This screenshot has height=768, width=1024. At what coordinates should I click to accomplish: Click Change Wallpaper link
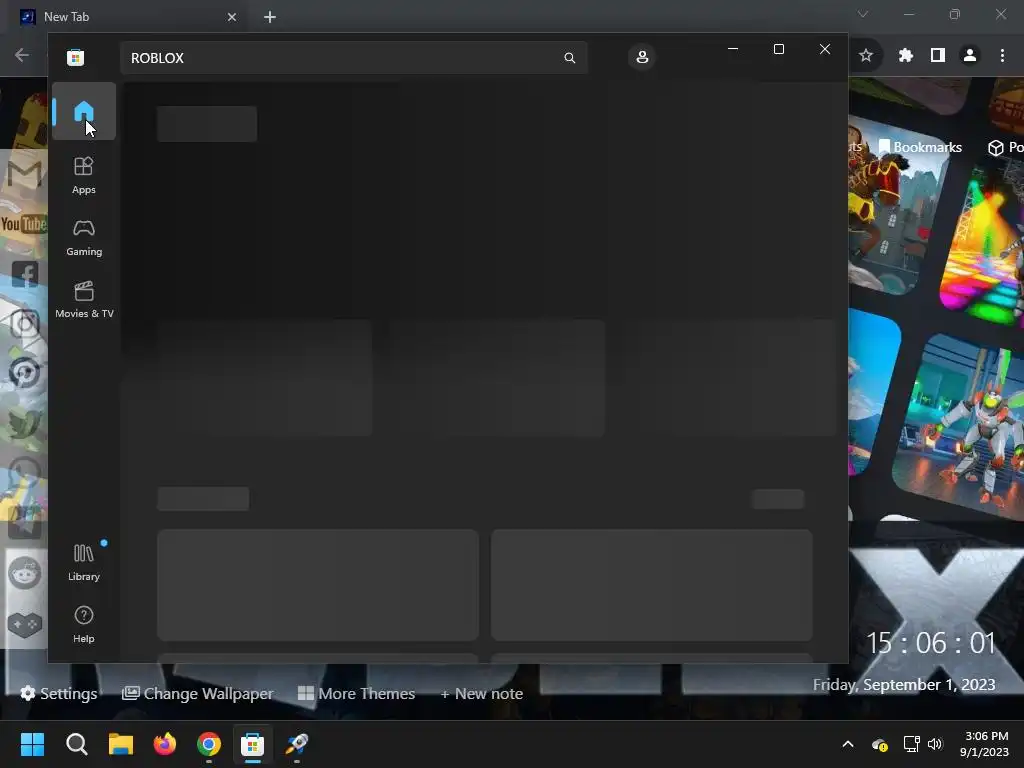[x=198, y=694]
